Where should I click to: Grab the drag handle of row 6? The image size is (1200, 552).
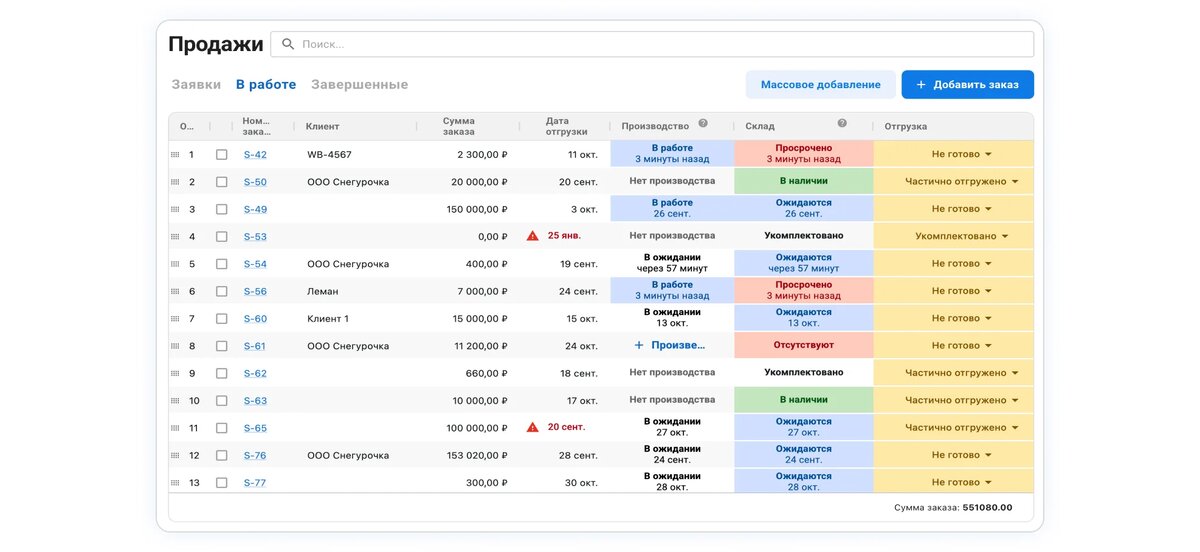(x=175, y=291)
